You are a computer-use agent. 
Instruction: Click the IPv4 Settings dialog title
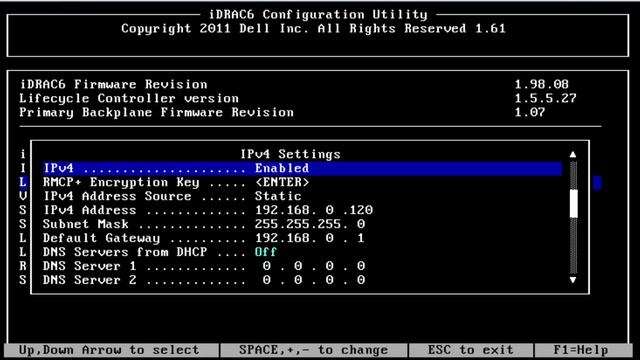[x=290, y=154]
